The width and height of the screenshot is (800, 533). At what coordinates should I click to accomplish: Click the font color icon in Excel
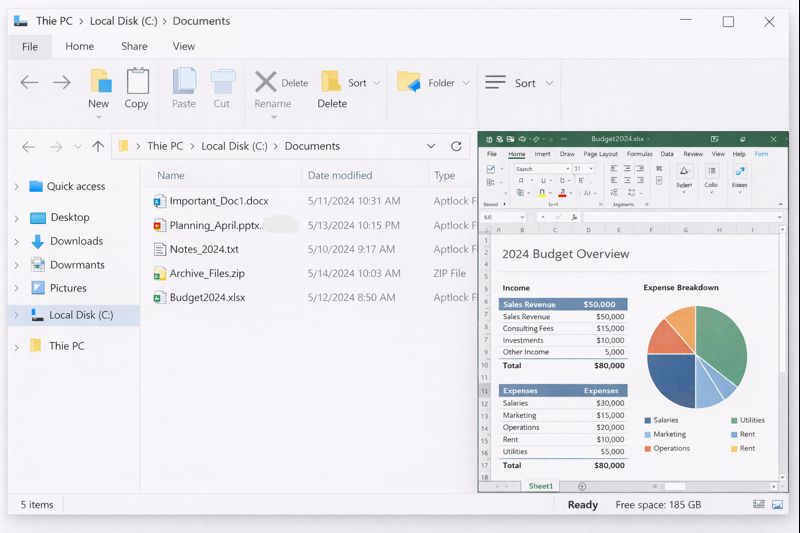(563, 192)
